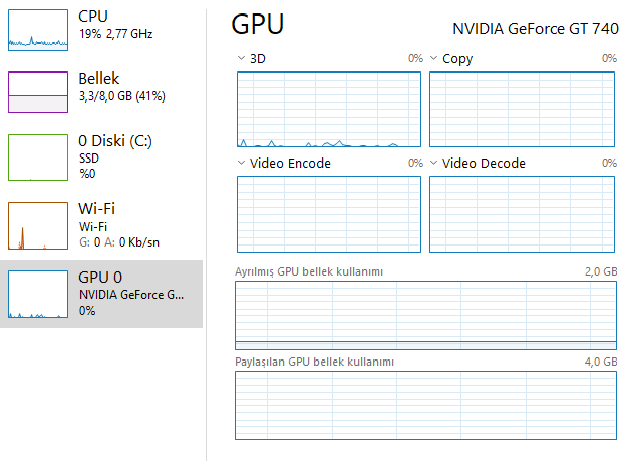Click the Bellek memory graph thumbnail
The width and height of the screenshot is (625, 461).
point(37,90)
